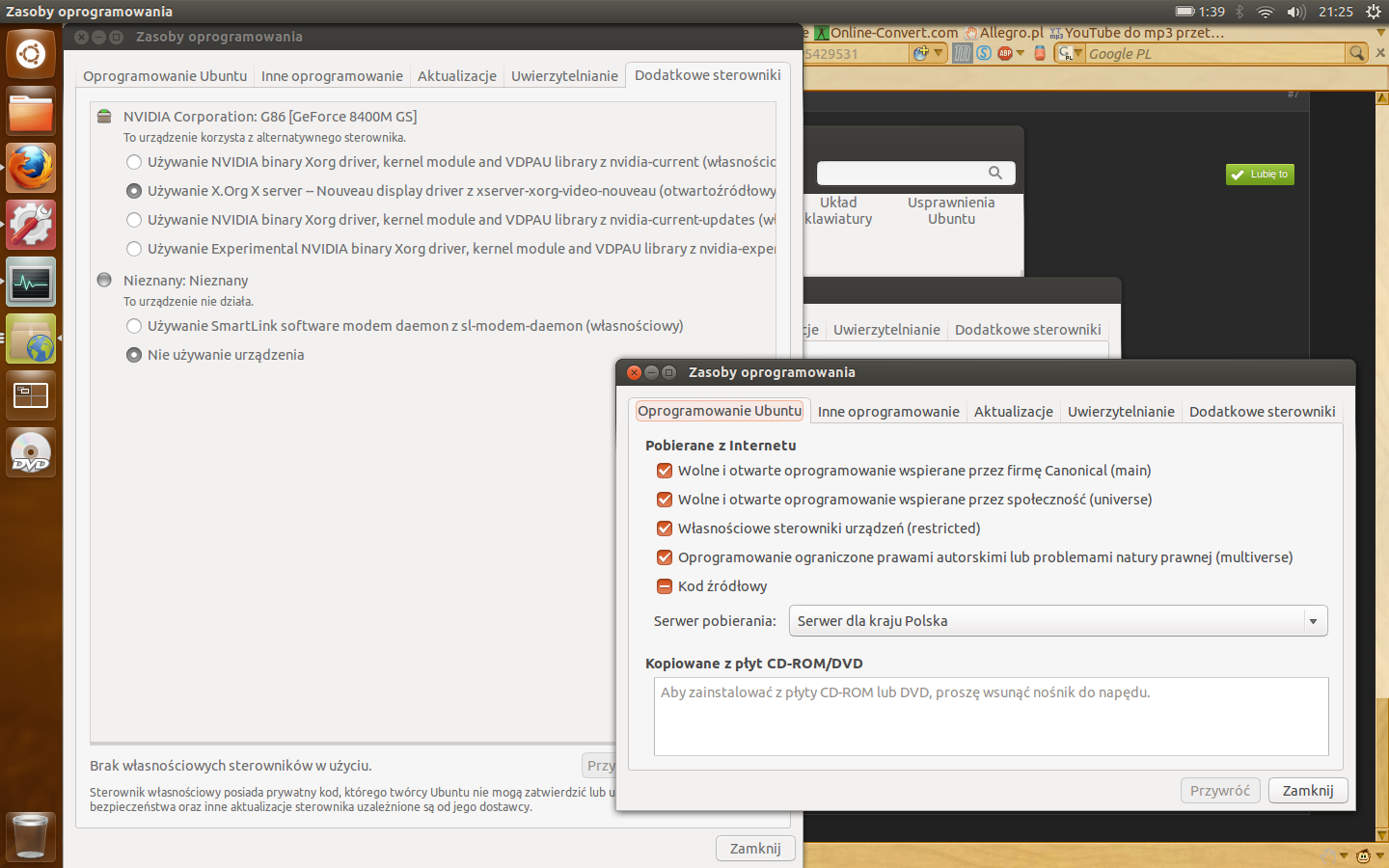Click the DVD disc launcher icon

tap(31, 452)
